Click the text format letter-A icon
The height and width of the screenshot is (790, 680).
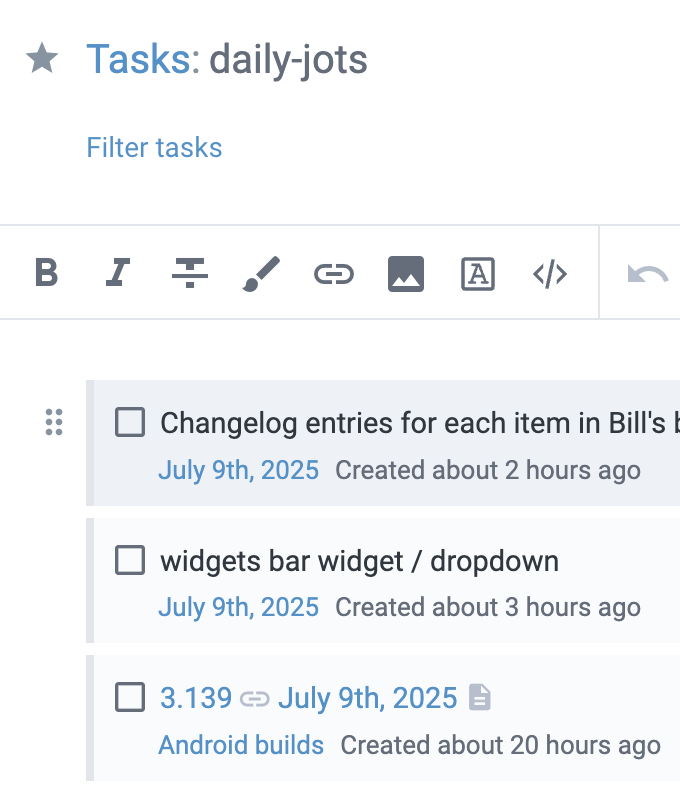click(x=478, y=273)
